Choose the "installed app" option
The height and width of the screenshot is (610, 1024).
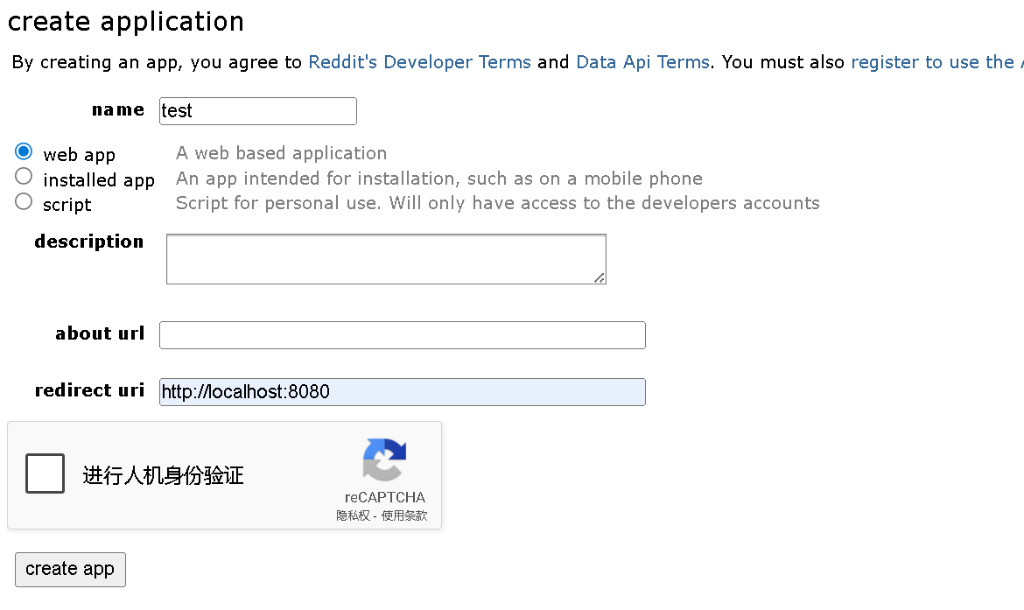22,176
